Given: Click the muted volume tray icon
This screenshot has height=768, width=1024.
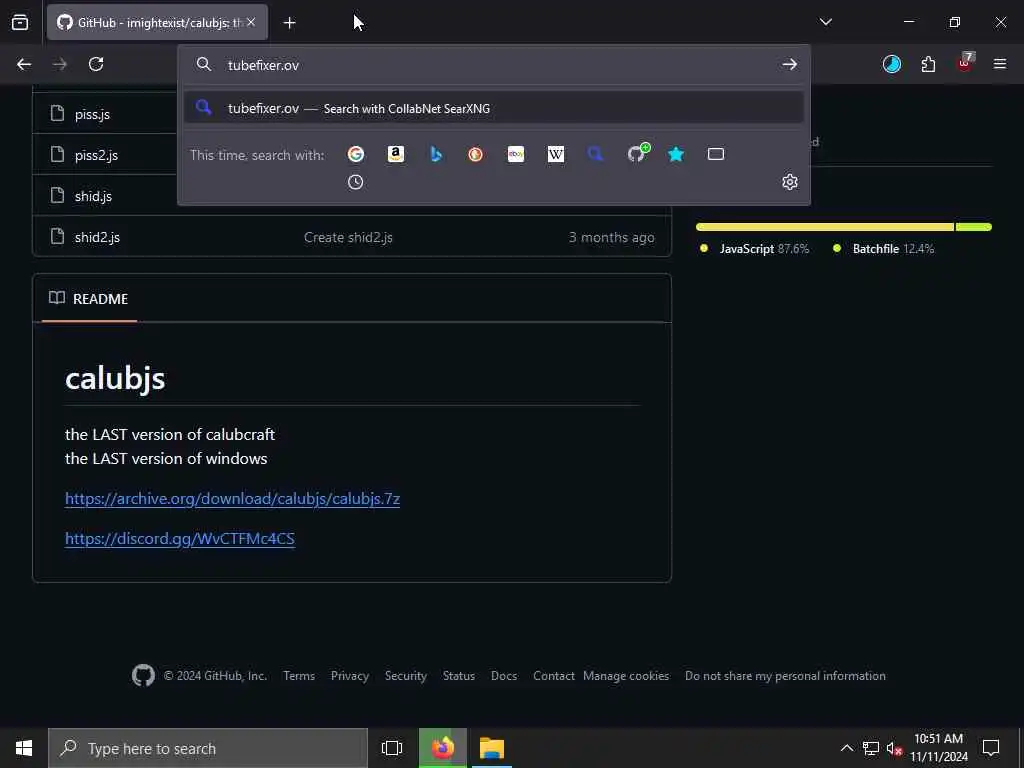Looking at the screenshot, I should click(894, 749).
